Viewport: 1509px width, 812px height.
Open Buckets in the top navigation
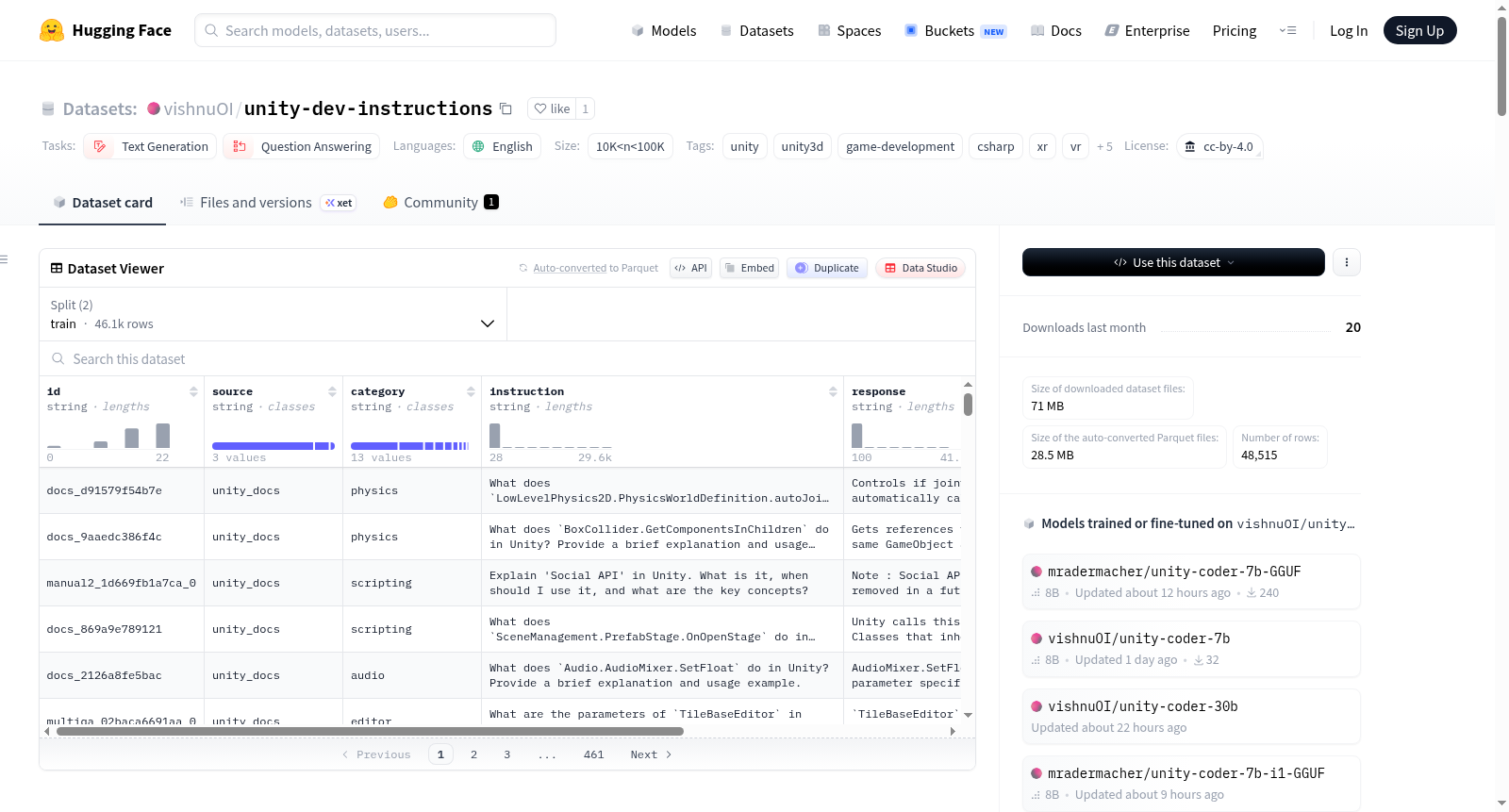pyautogui.click(x=955, y=30)
